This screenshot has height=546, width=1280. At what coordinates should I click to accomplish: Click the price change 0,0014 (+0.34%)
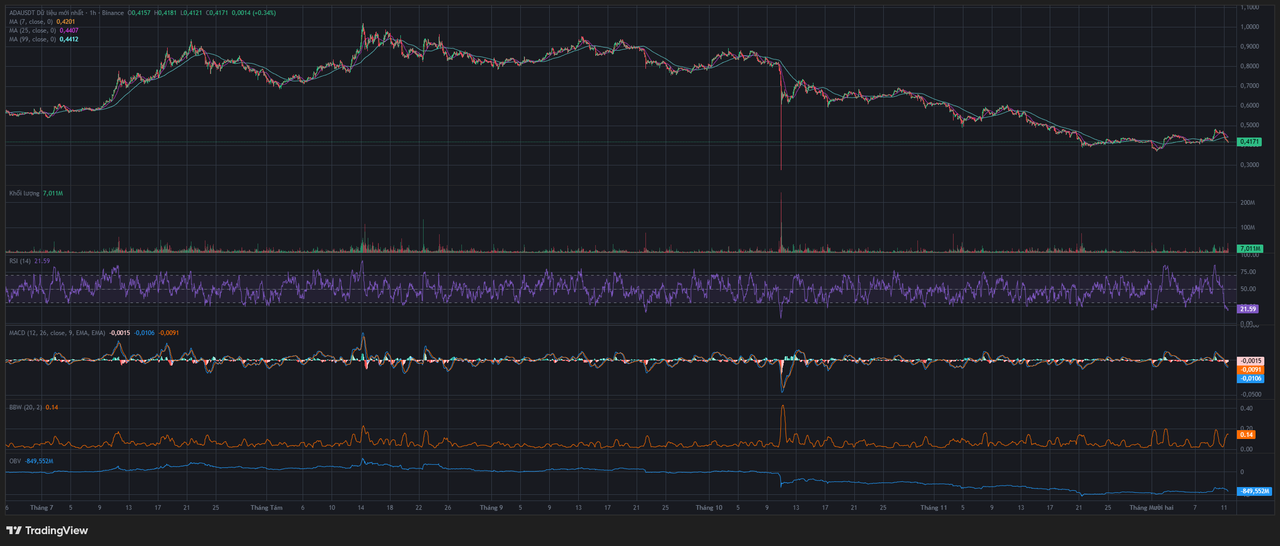click(x=255, y=12)
